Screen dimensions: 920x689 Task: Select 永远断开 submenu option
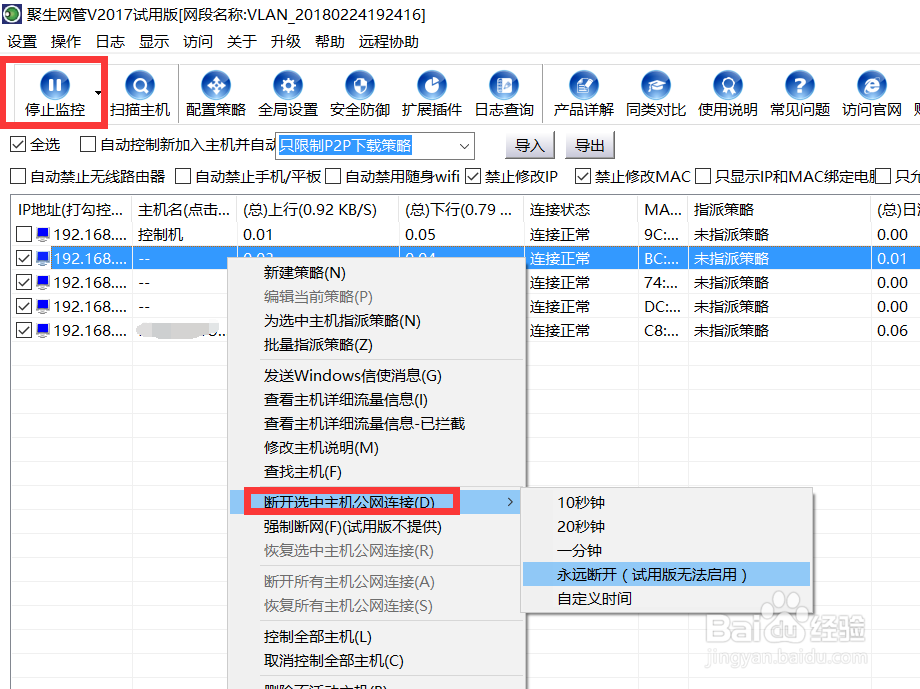coord(667,575)
